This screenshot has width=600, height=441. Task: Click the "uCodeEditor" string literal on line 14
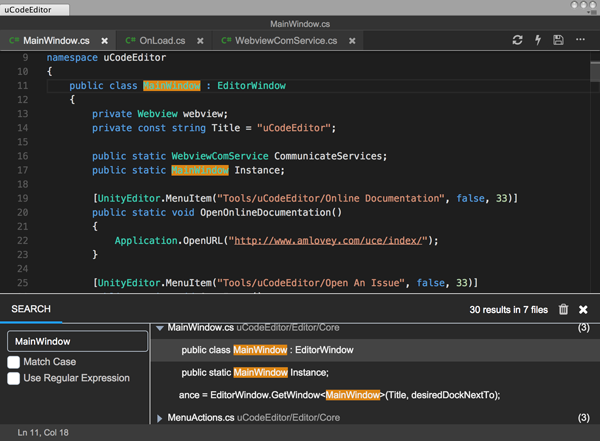click(294, 128)
